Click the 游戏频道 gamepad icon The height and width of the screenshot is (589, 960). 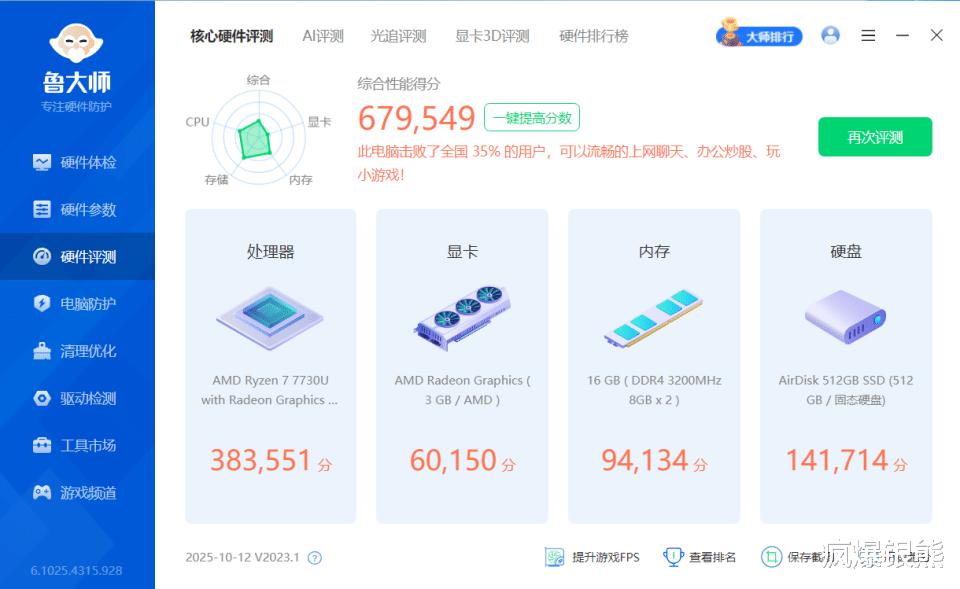(42, 492)
